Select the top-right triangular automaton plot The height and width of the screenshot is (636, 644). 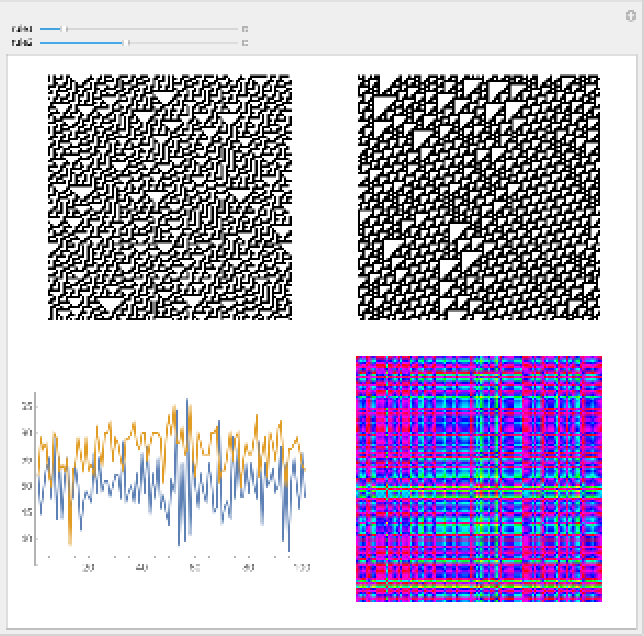point(478,197)
